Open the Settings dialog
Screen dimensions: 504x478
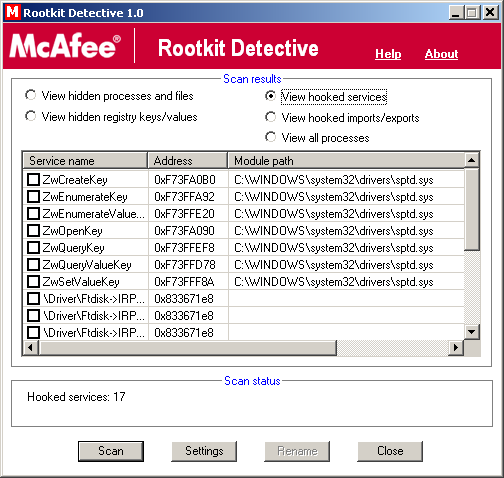[204, 451]
